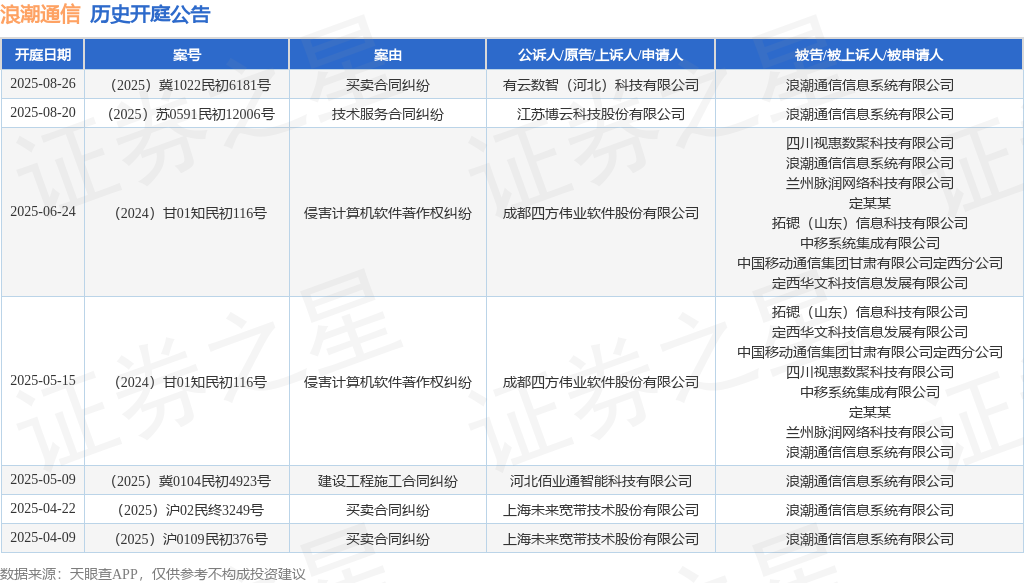Image resolution: width=1024 pixels, height=583 pixels.
Task: Click date cell 2025-05-09
Action: 43,480
